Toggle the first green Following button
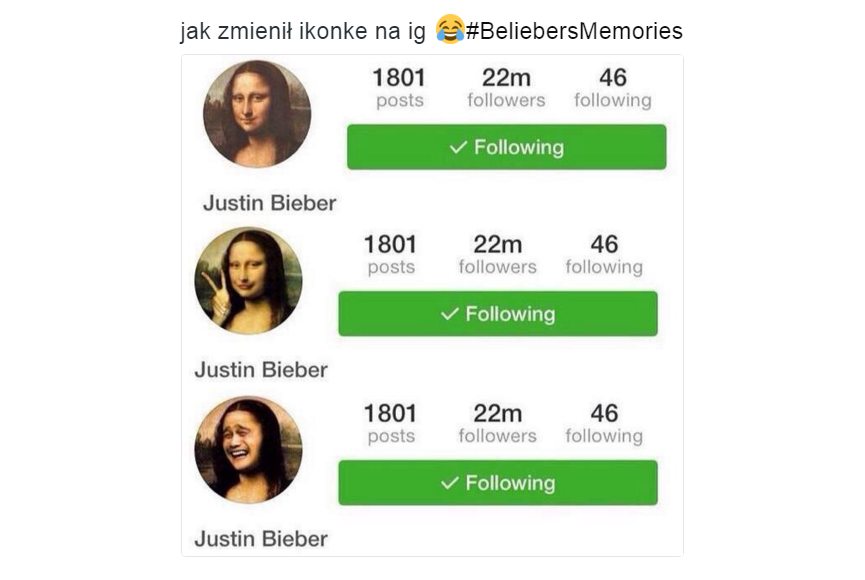This screenshot has width=865, height=580. [x=506, y=147]
